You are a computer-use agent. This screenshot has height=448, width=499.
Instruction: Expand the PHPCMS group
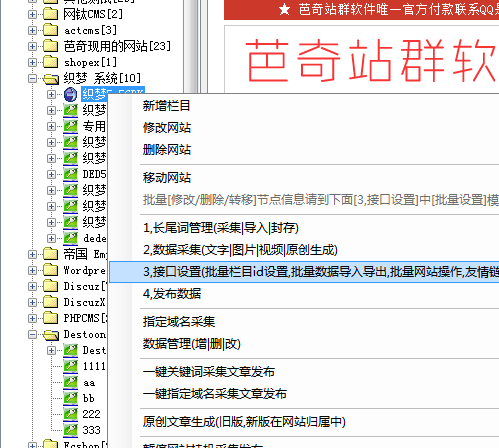pos(32,318)
